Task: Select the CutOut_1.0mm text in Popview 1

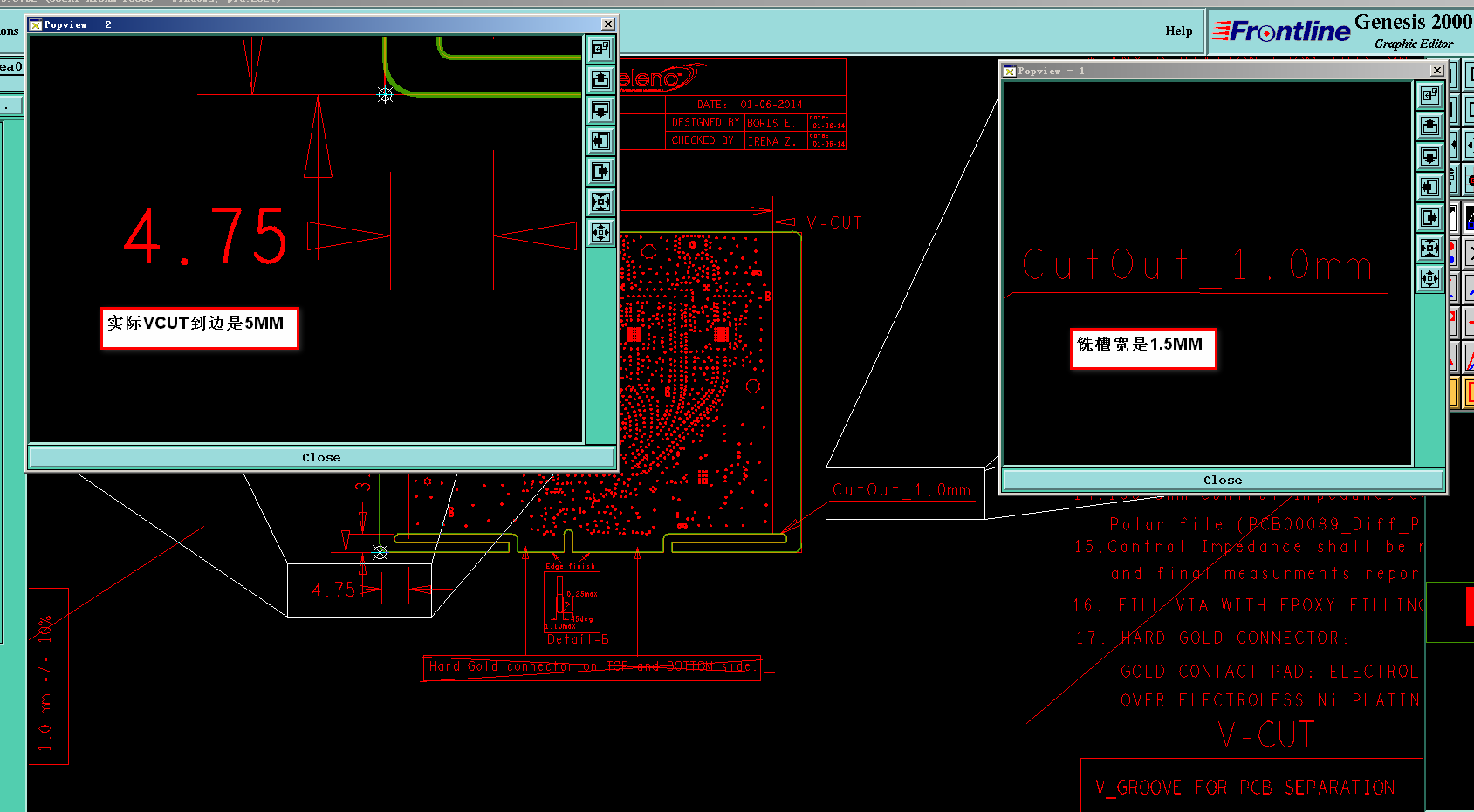Action: click(x=1196, y=264)
